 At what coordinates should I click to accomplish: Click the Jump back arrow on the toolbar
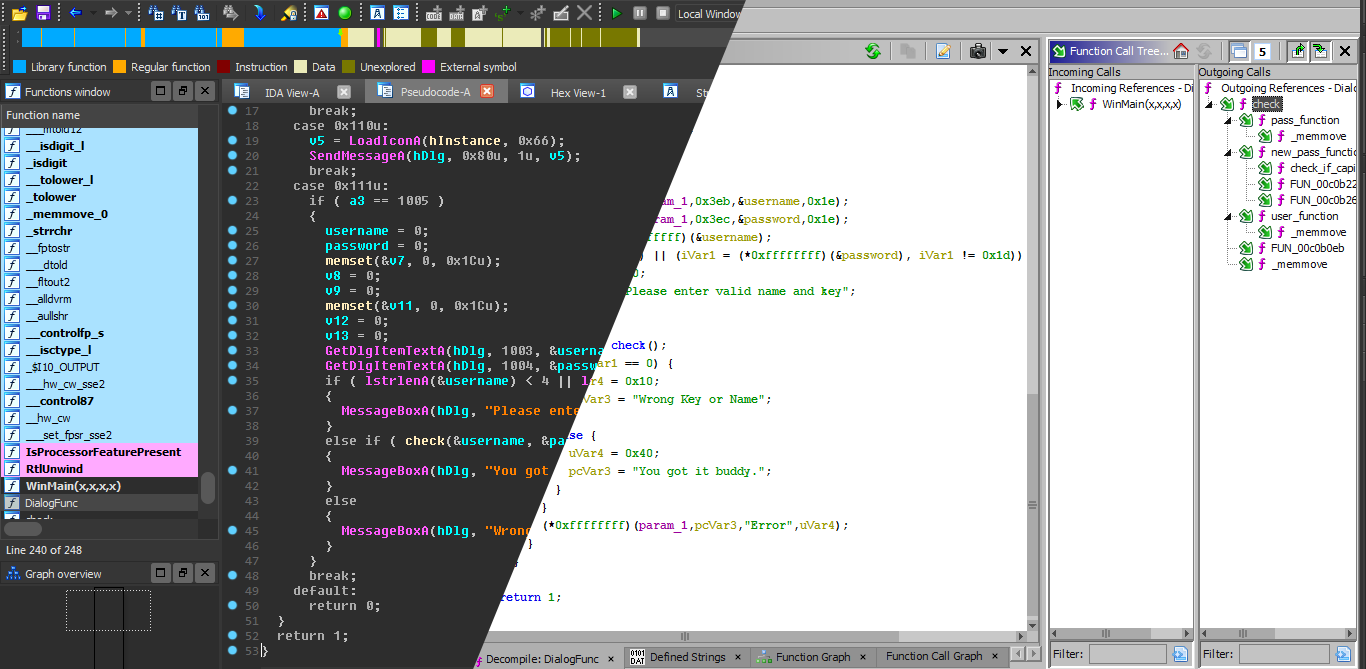[x=76, y=13]
